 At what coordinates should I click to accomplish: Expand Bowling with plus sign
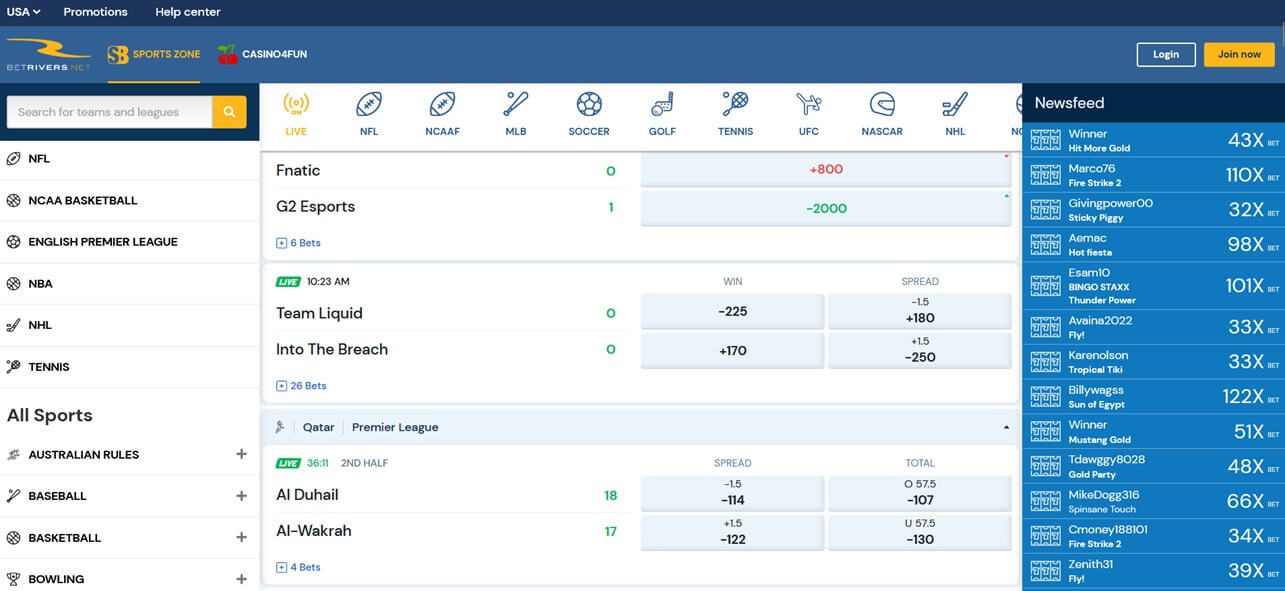tap(241, 579)
